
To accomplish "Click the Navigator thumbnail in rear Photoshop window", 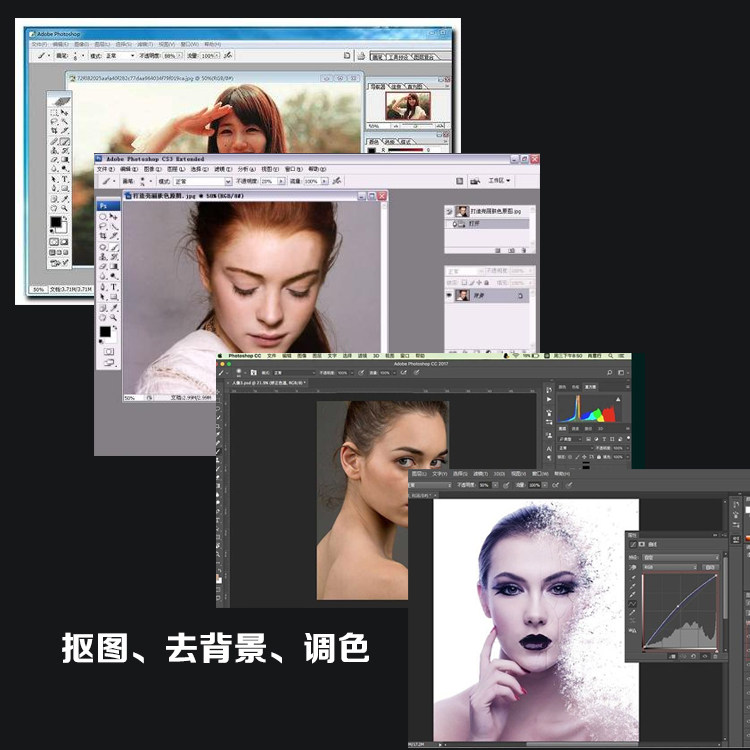I will [408, 106].
